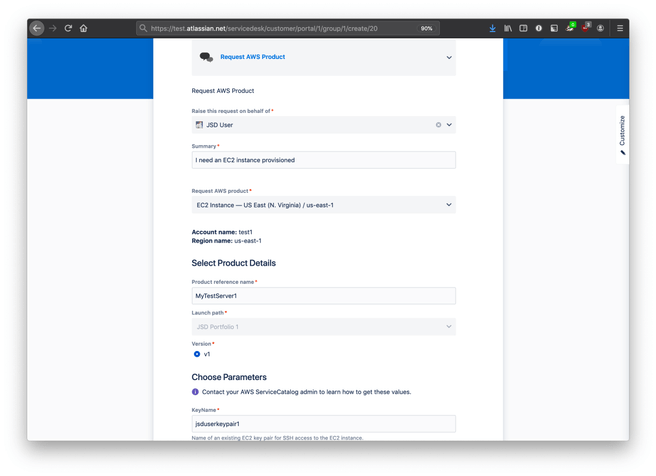Open the Firefox downloads panel
Screen dimensions: 656x476
tap(492, 28)
